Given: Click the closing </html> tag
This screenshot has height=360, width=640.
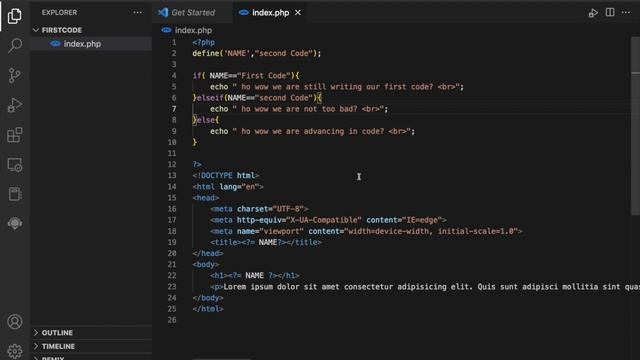Looking at the screenshot, I should pos(208,309).
